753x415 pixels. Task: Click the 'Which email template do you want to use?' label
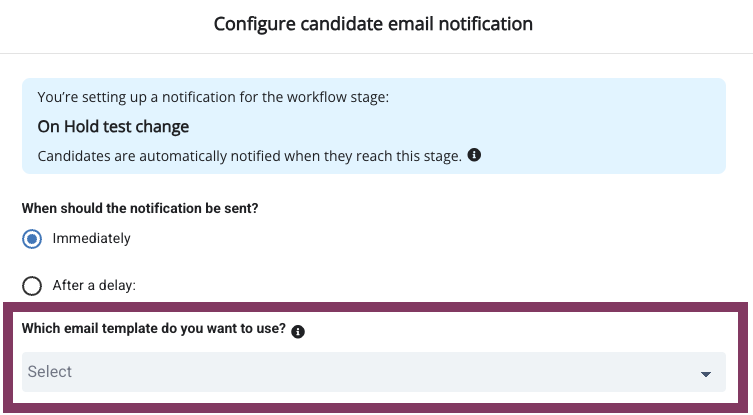154,329
